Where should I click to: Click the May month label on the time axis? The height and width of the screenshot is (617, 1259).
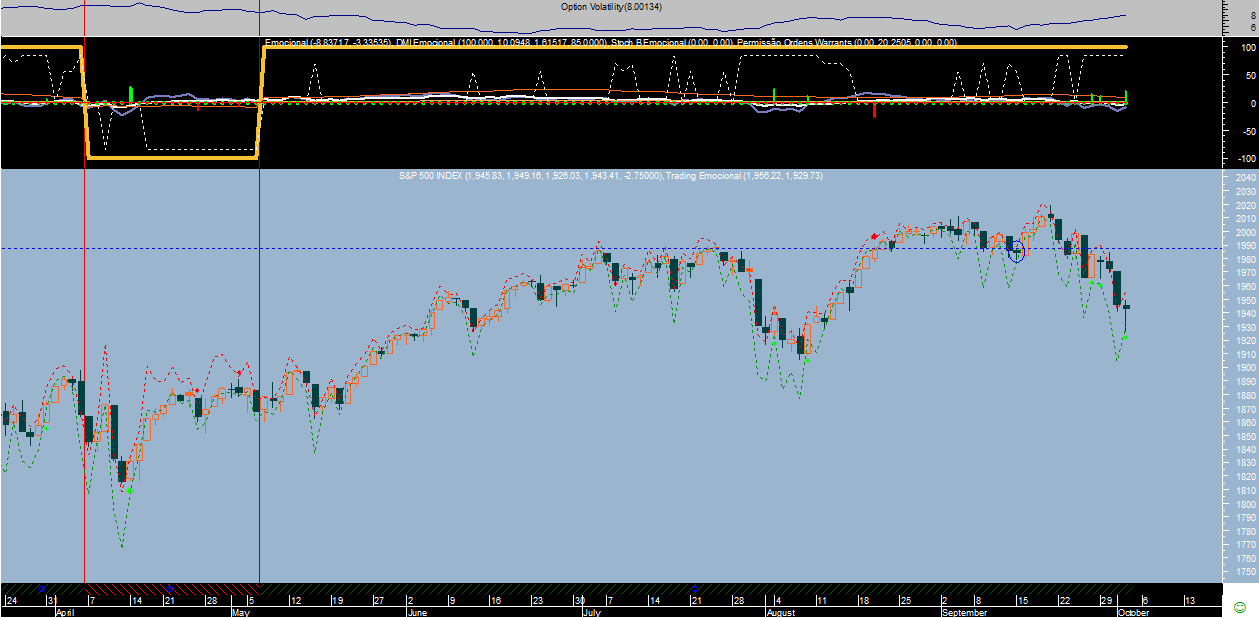coord(240,611)
